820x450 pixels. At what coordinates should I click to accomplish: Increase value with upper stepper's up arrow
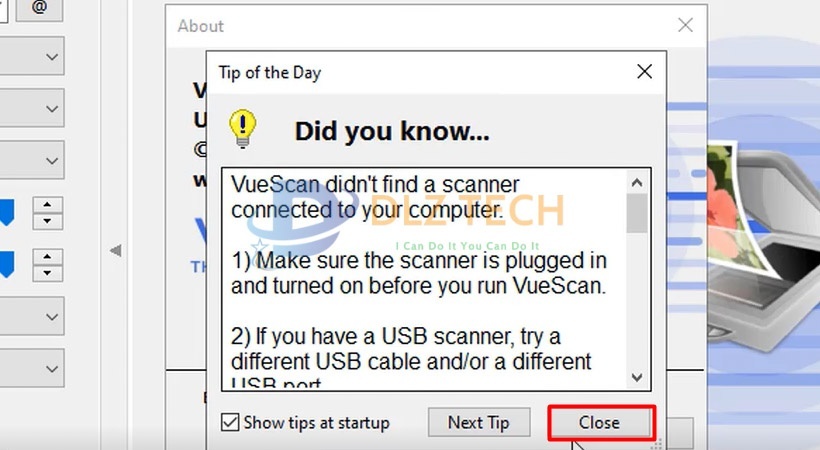[x=48, y=205]
